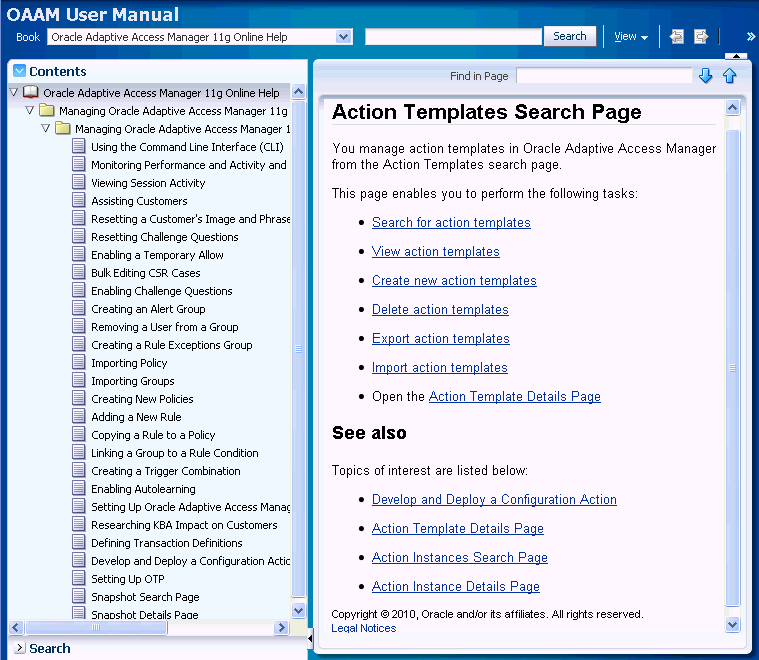
Task: Open Action Instance Details Page link
Action: tap(455, 586)
